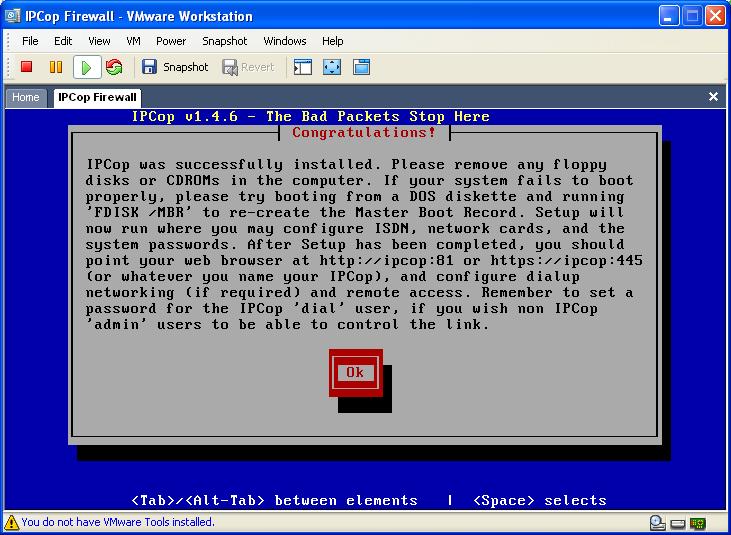The width and height of the screenshot is (731, 535).
Task: Open the VM menu
Action: point(133,41)
